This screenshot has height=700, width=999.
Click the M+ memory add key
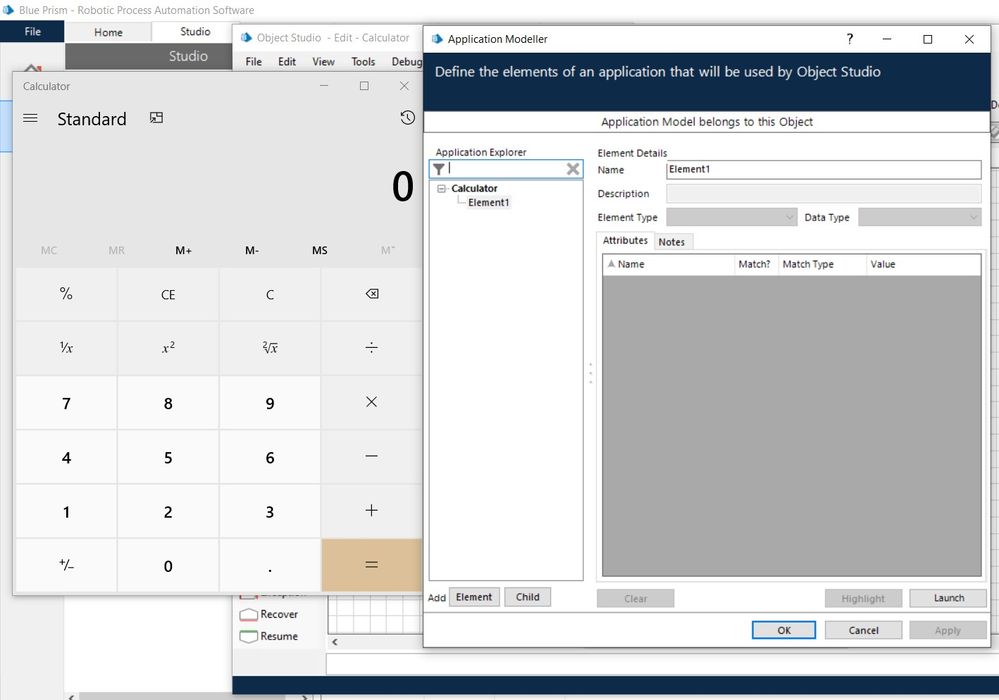coord(183,251)
